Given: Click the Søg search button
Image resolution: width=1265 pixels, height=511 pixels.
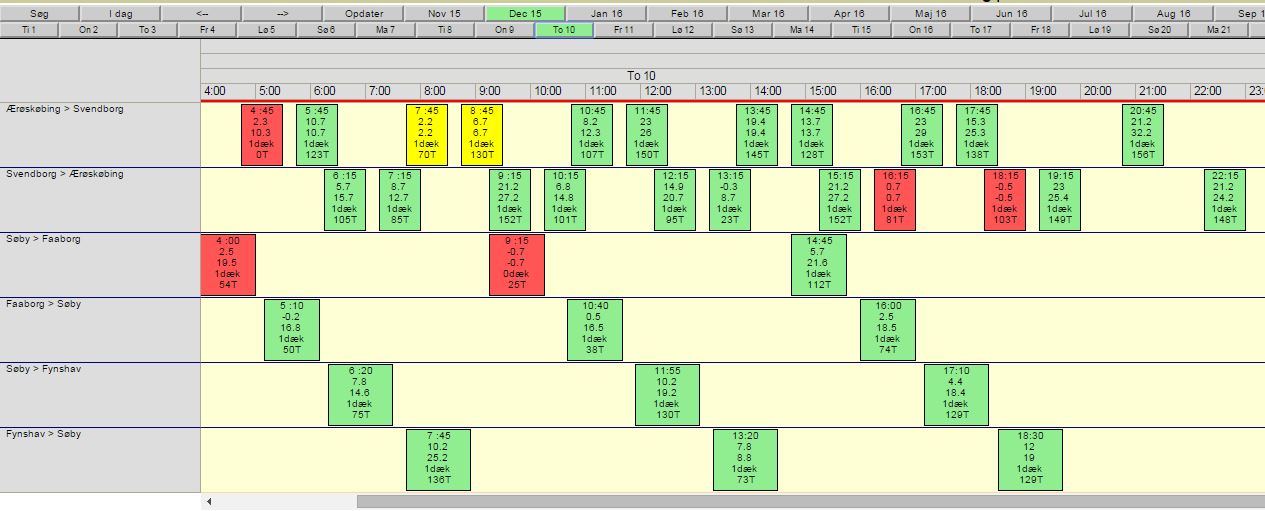Looking at the screenshot, I should (x=40, y=13).
